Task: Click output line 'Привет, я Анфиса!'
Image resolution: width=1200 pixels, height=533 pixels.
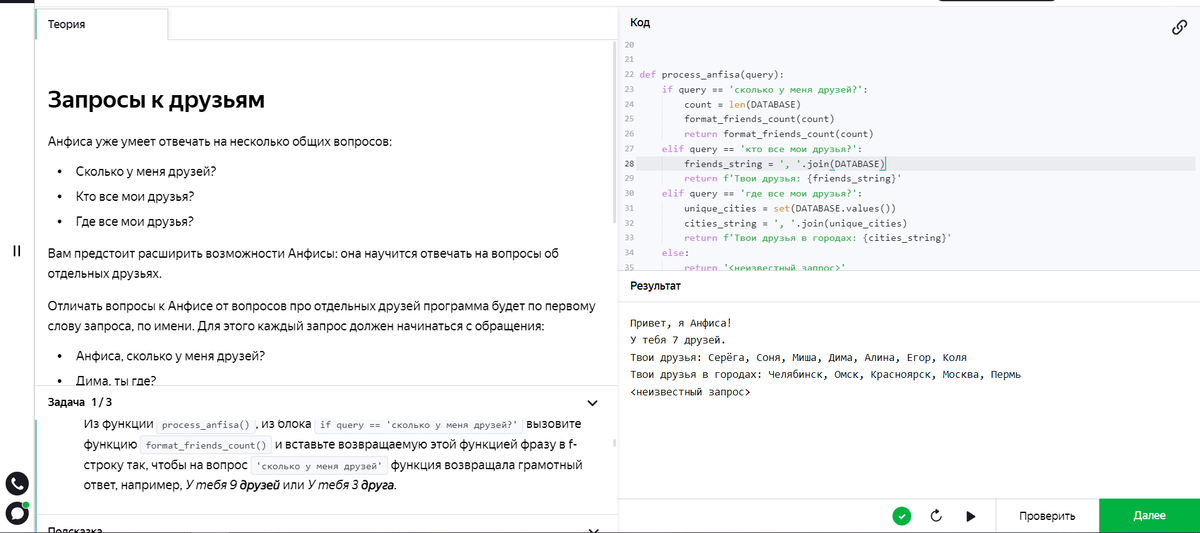Action: (x=680, y=323)
